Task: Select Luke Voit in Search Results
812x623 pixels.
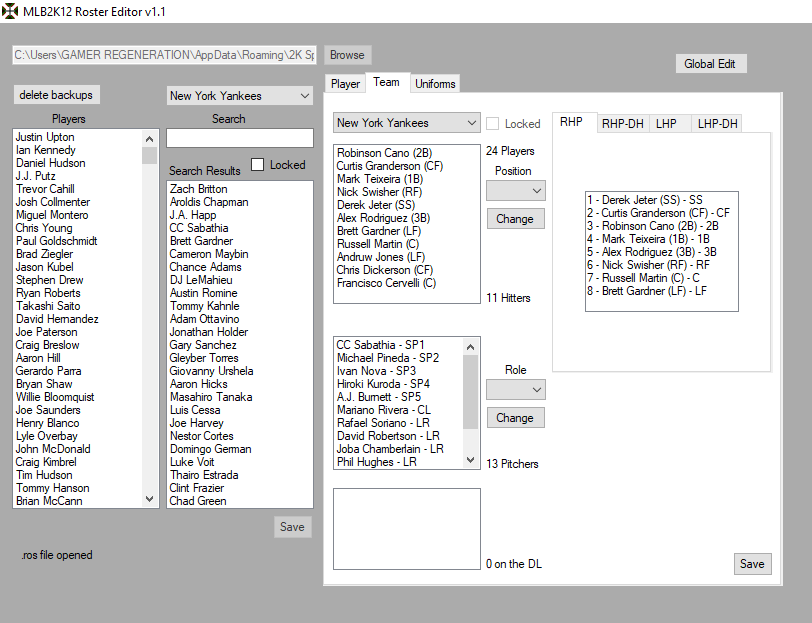Action: pos(192,462)
